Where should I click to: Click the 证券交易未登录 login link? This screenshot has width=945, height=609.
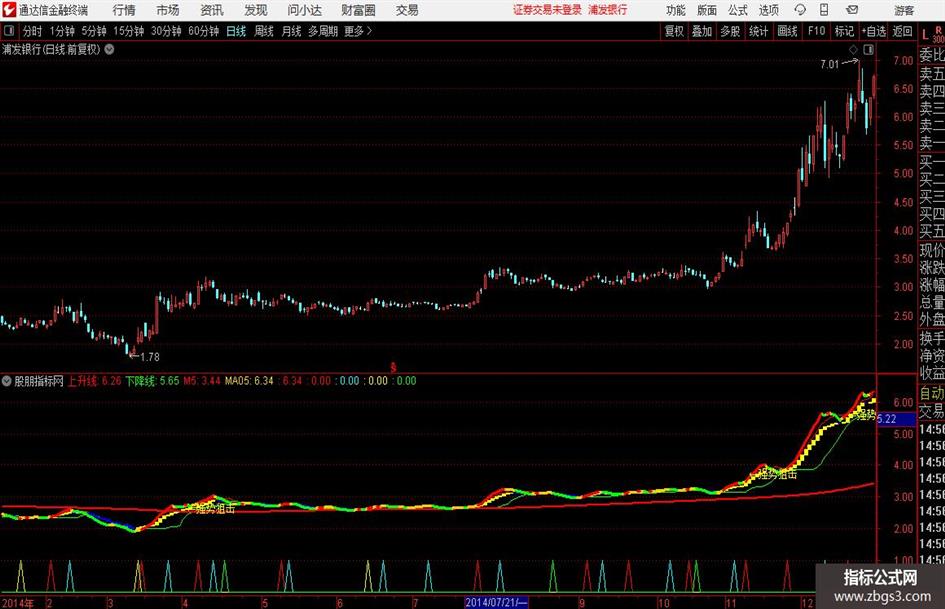[547, 10]
